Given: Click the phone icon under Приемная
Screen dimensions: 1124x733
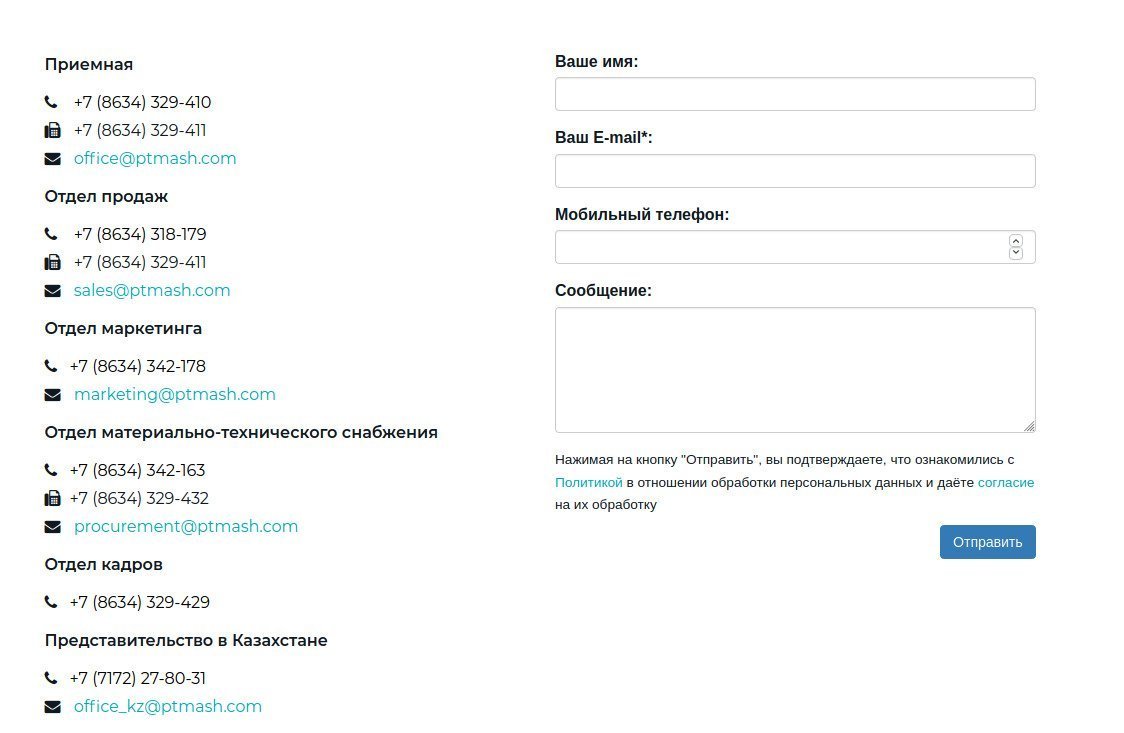Looking at the screenshot, I should pos(52,102).
